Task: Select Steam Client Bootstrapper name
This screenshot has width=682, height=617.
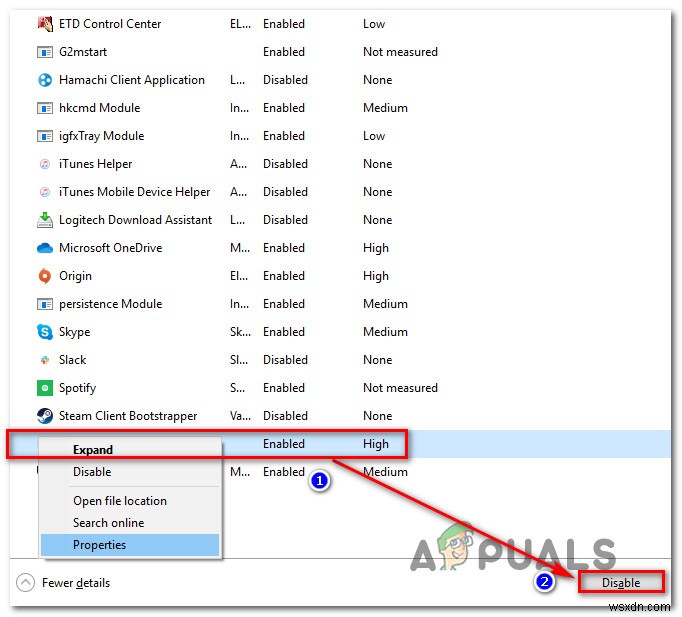Action: [x=128, y=416]
